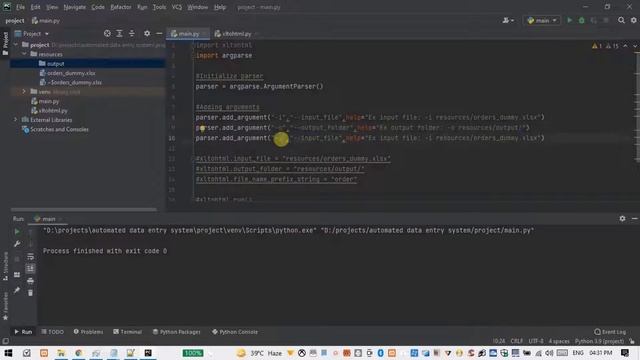Open the Run tool window button
This screenshot has width=640, height=360.
(x=23, y=332)
